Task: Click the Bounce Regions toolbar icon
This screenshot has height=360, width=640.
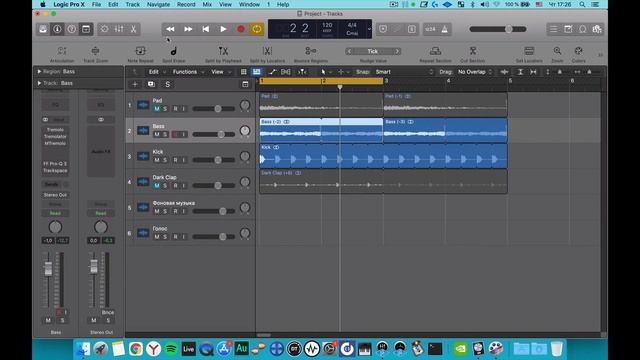Action: (x=311, y=51)
